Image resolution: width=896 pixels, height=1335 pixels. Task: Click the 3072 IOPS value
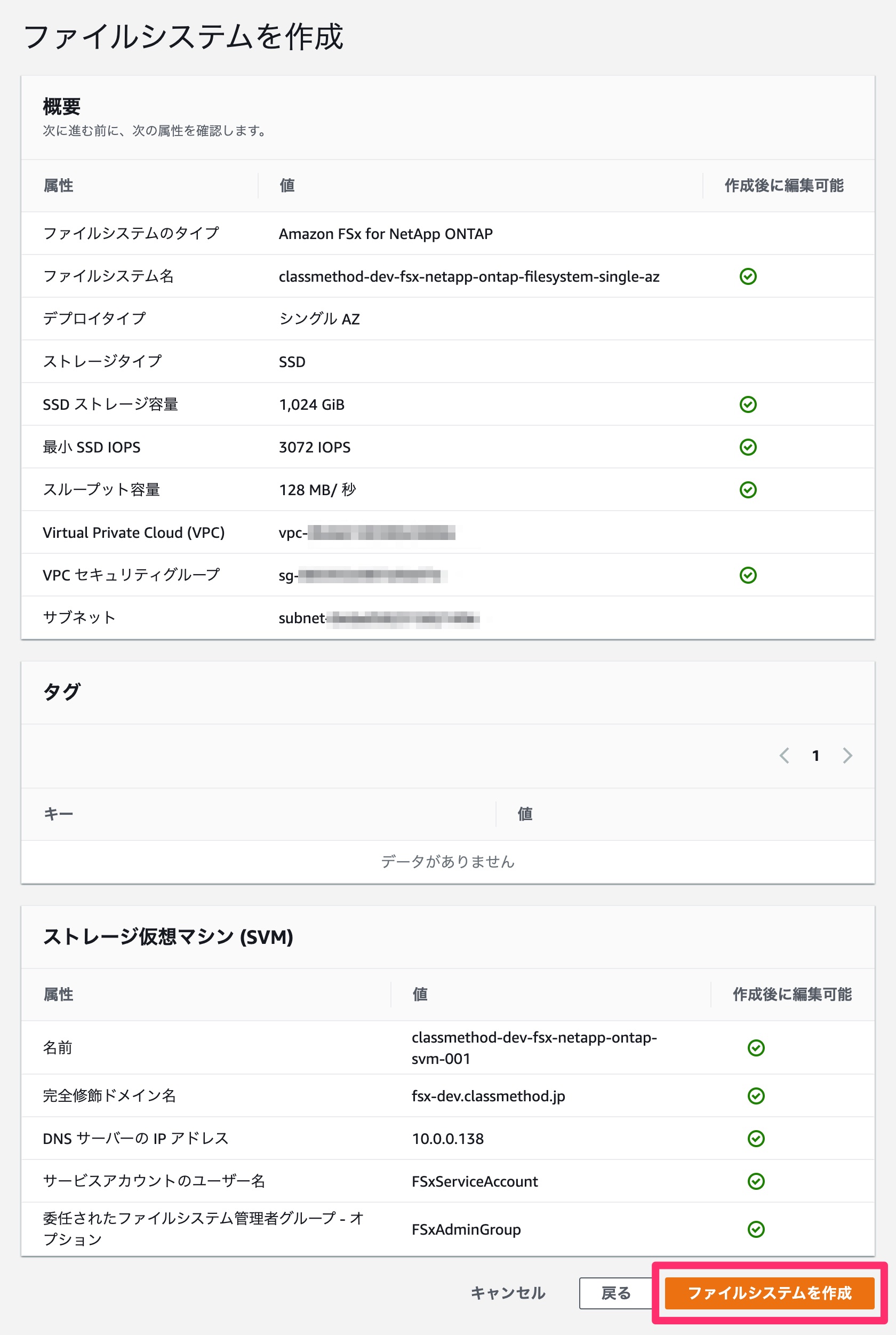click(x=315, y=447)
